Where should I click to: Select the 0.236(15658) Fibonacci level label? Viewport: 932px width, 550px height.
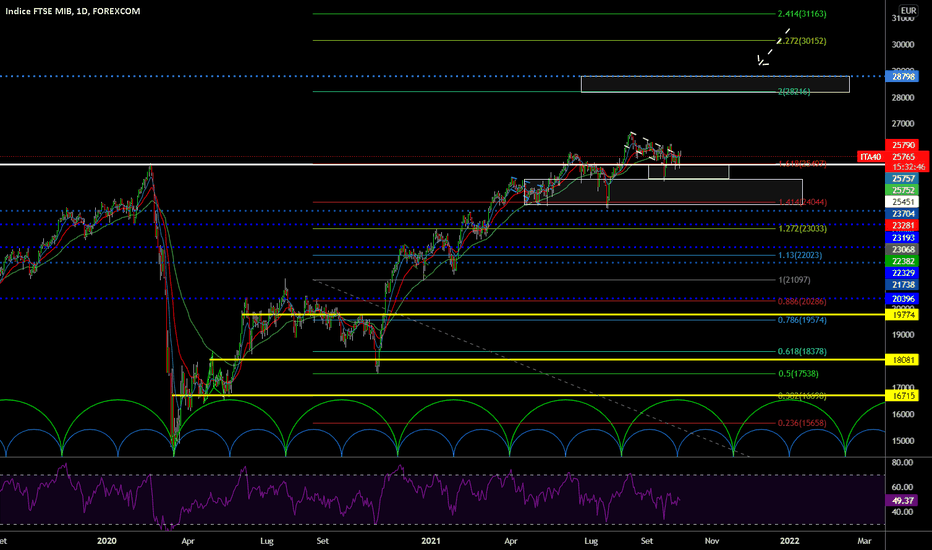pos(802,423)
